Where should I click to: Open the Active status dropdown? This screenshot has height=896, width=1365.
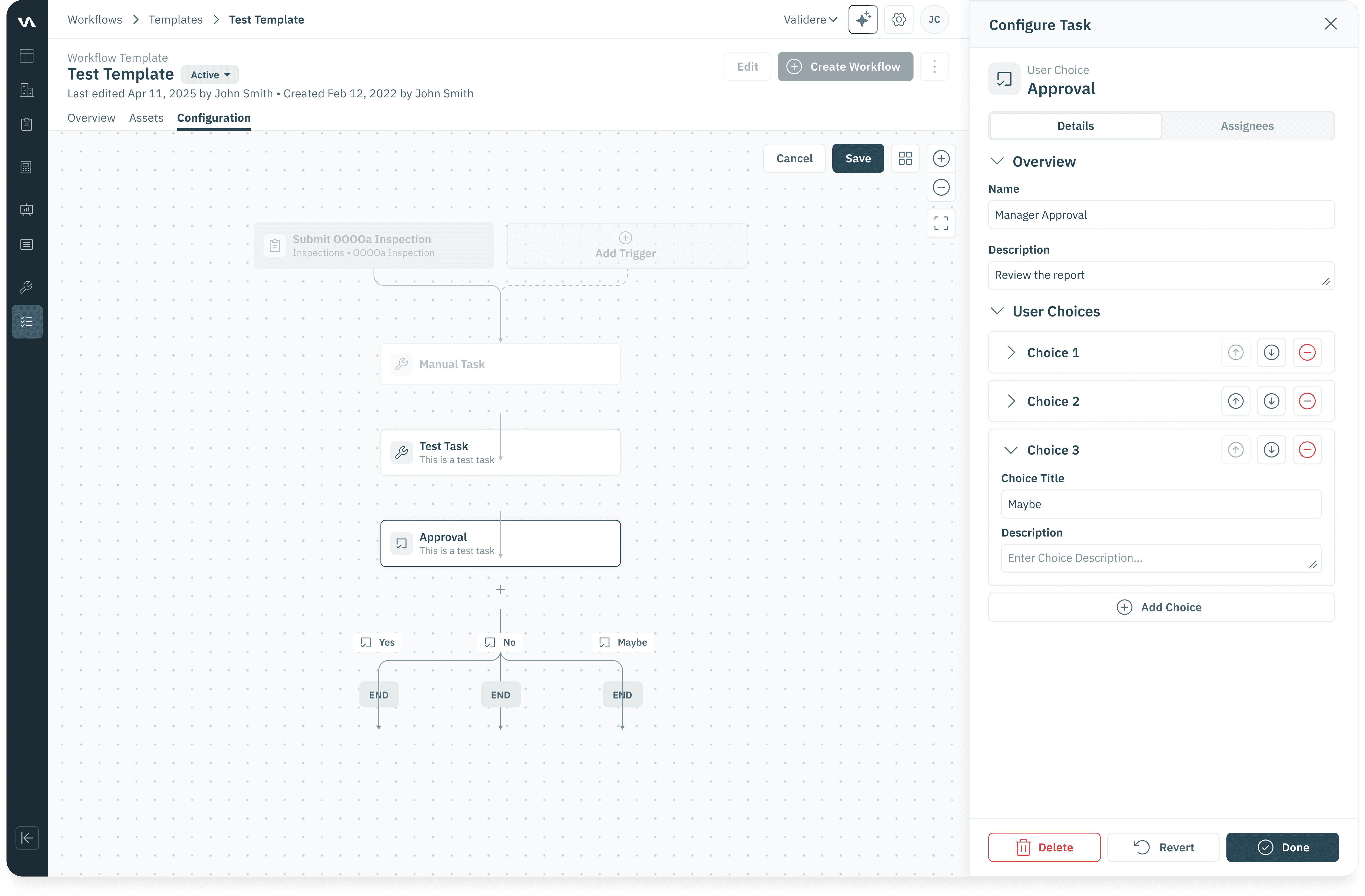(210, 74)
